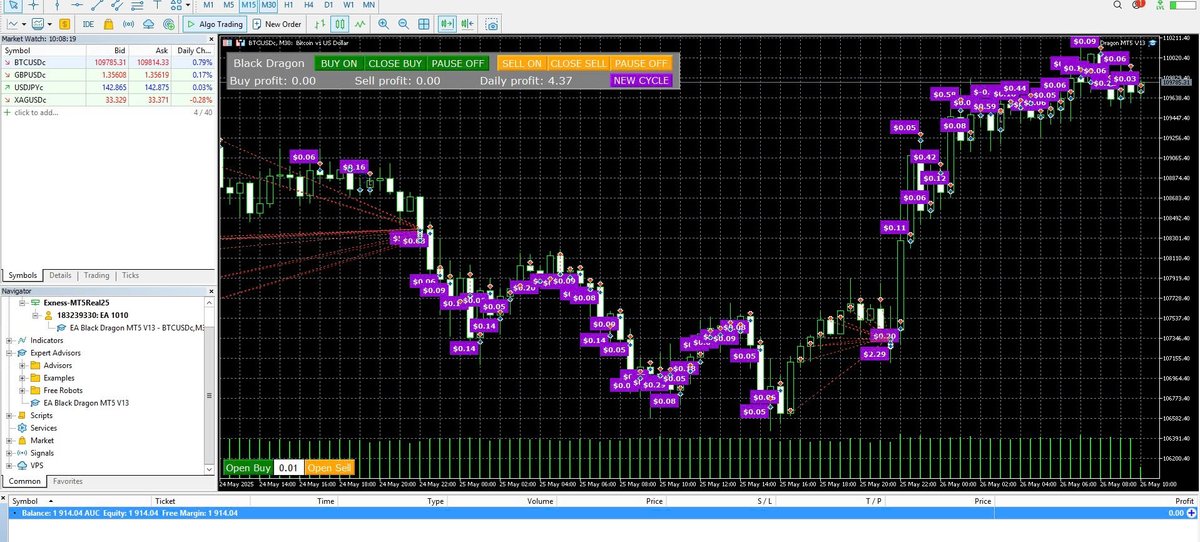The height and width of the screenshot is (542, 1200).
Task: Open Market shopping bag toolbar icon
Action: [x=108, y=23]
